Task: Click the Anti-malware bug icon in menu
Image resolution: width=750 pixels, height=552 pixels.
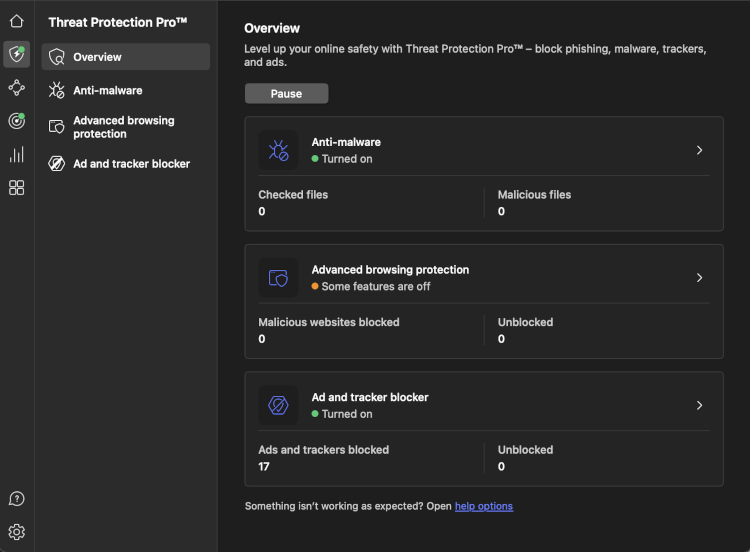Action: (56, 90)
